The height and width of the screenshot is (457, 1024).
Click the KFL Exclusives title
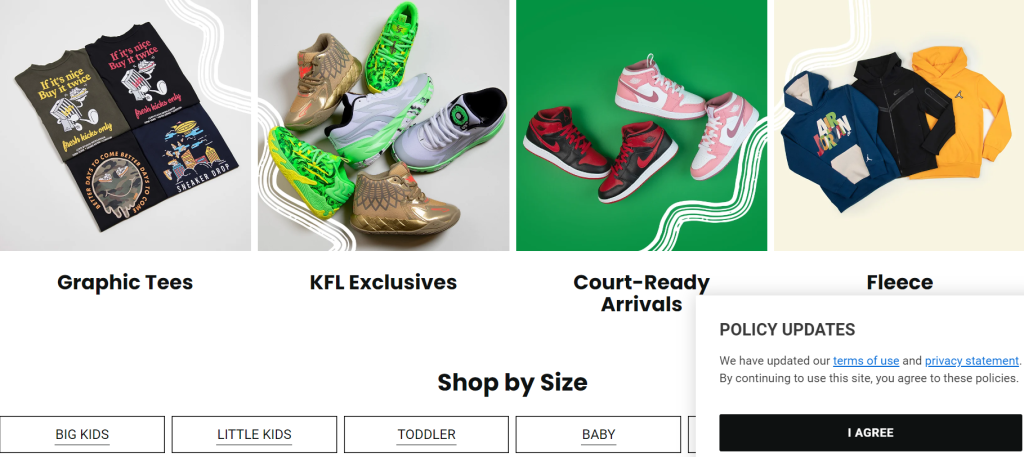point(383,283)
